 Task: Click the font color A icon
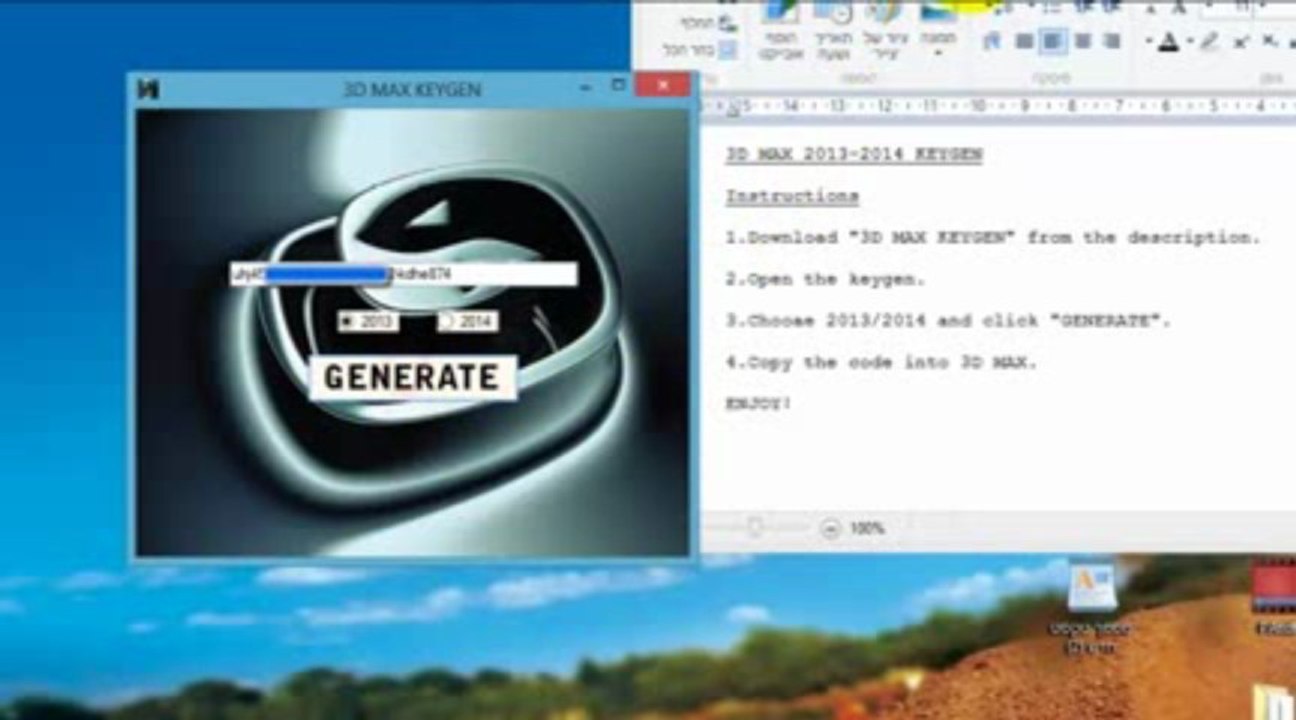[x=1168, y=41]
